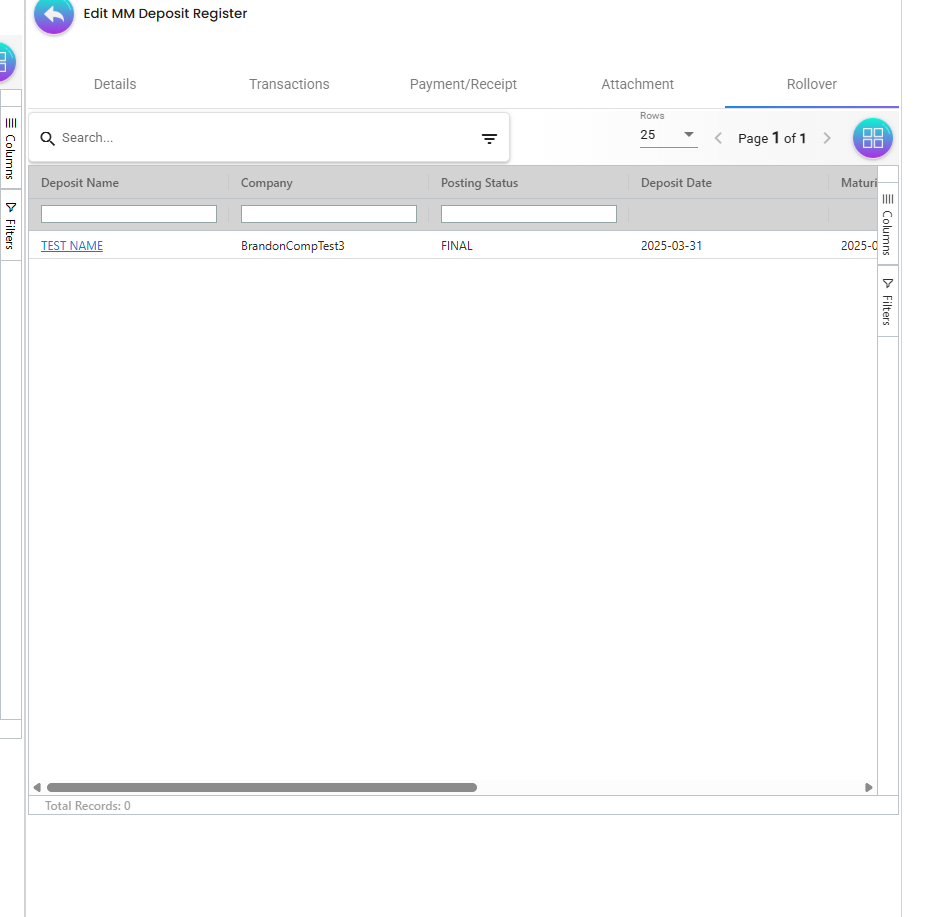This screenshot has width=934, height=917.
Task: Open the filter options in the search bar
Action: click(x=488, y=138)
